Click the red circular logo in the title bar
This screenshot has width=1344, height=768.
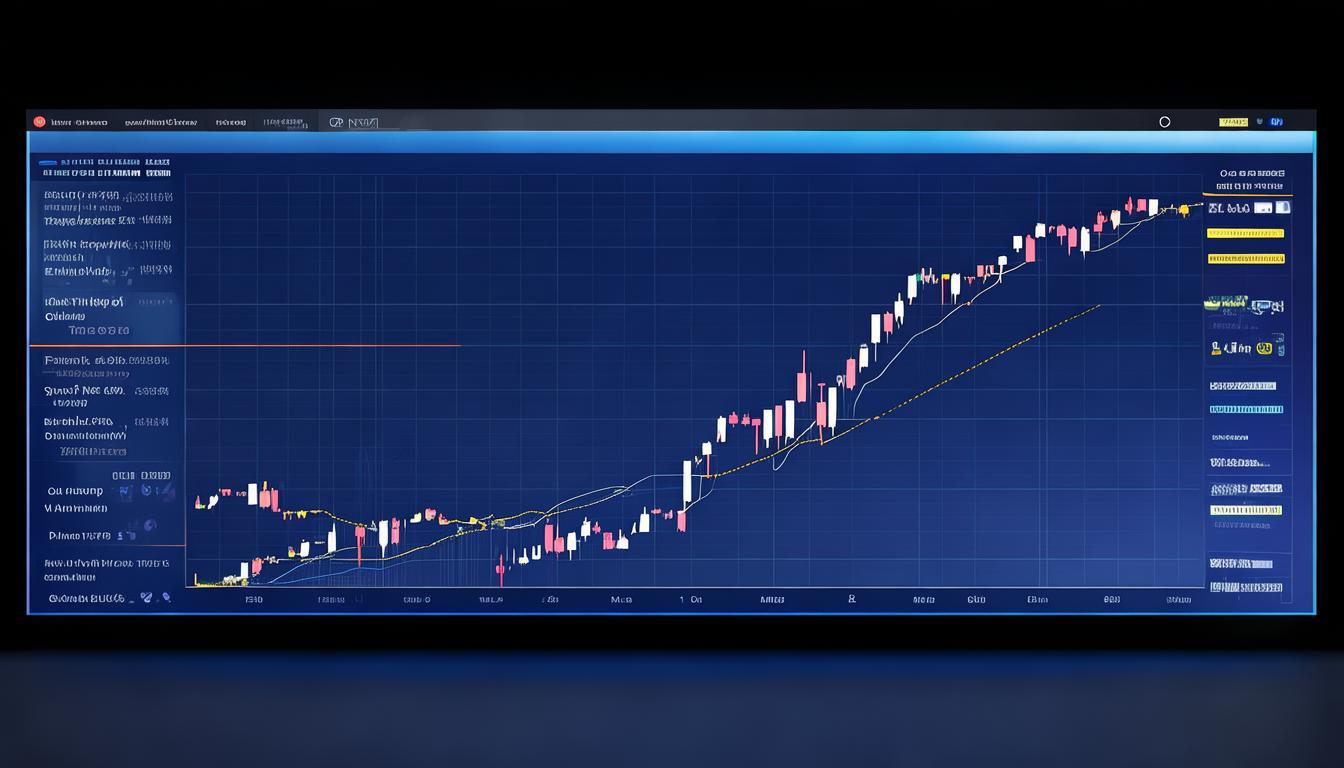(x=39, y=122)
